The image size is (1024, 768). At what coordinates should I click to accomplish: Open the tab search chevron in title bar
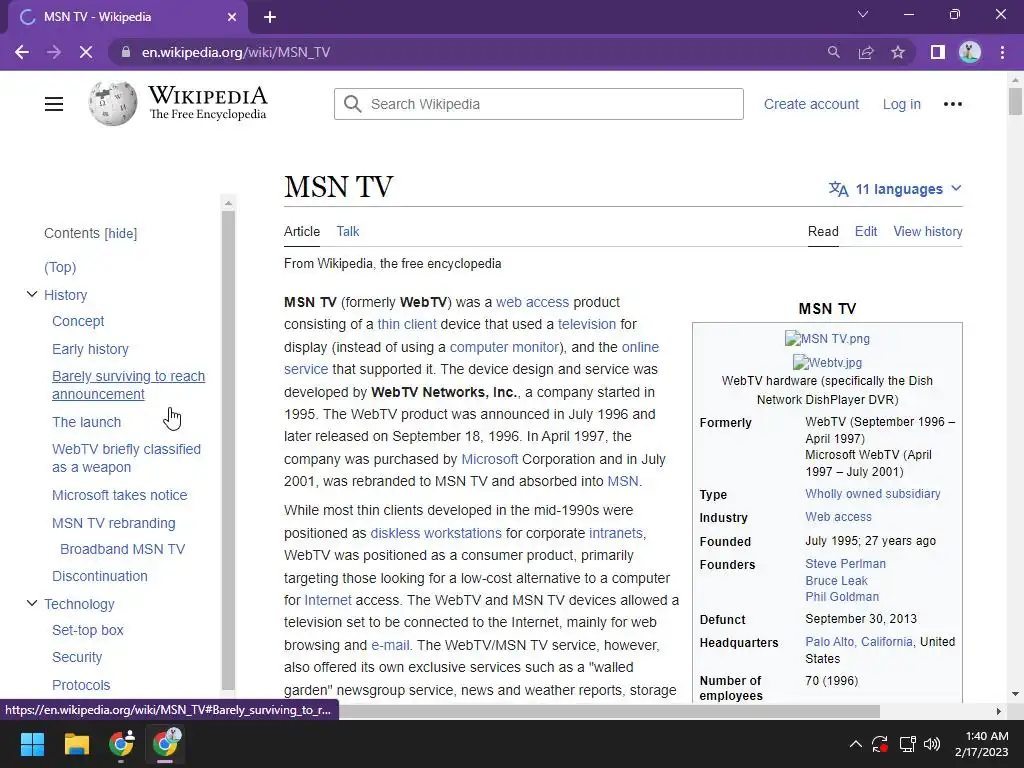coord(863,14)
